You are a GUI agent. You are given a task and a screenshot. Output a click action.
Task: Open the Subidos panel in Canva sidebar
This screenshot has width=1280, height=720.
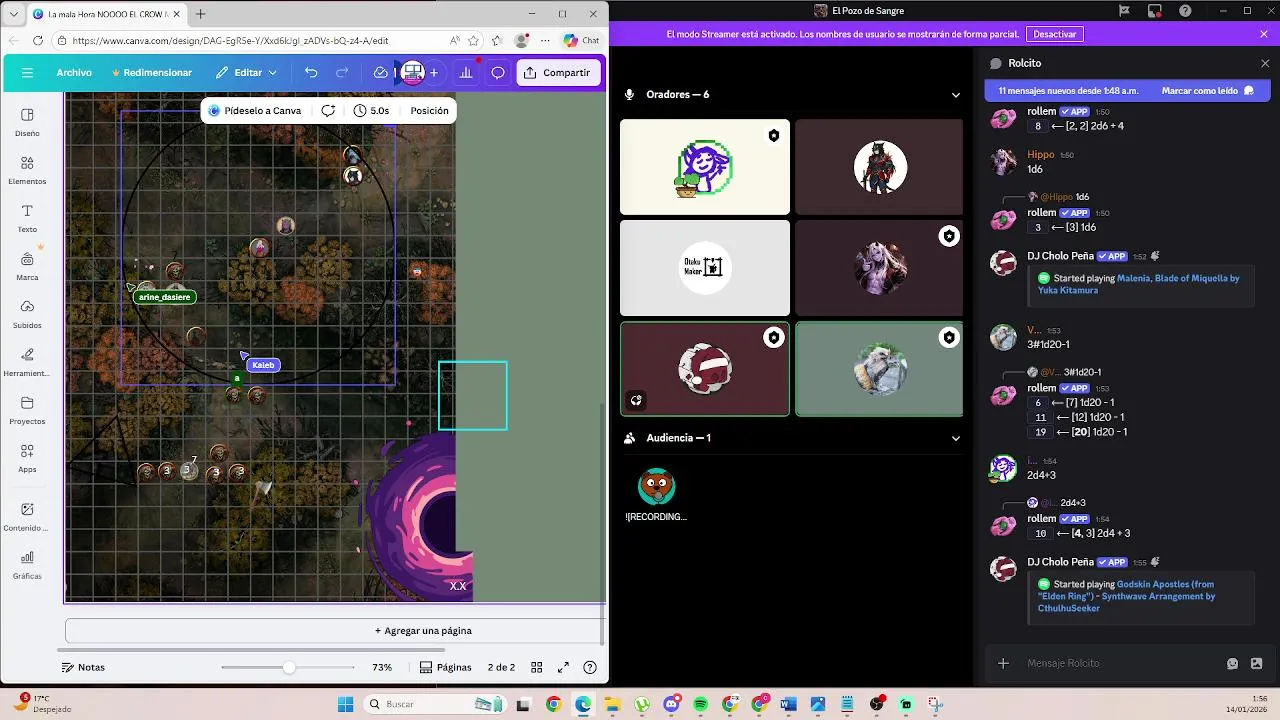(27, 314)
